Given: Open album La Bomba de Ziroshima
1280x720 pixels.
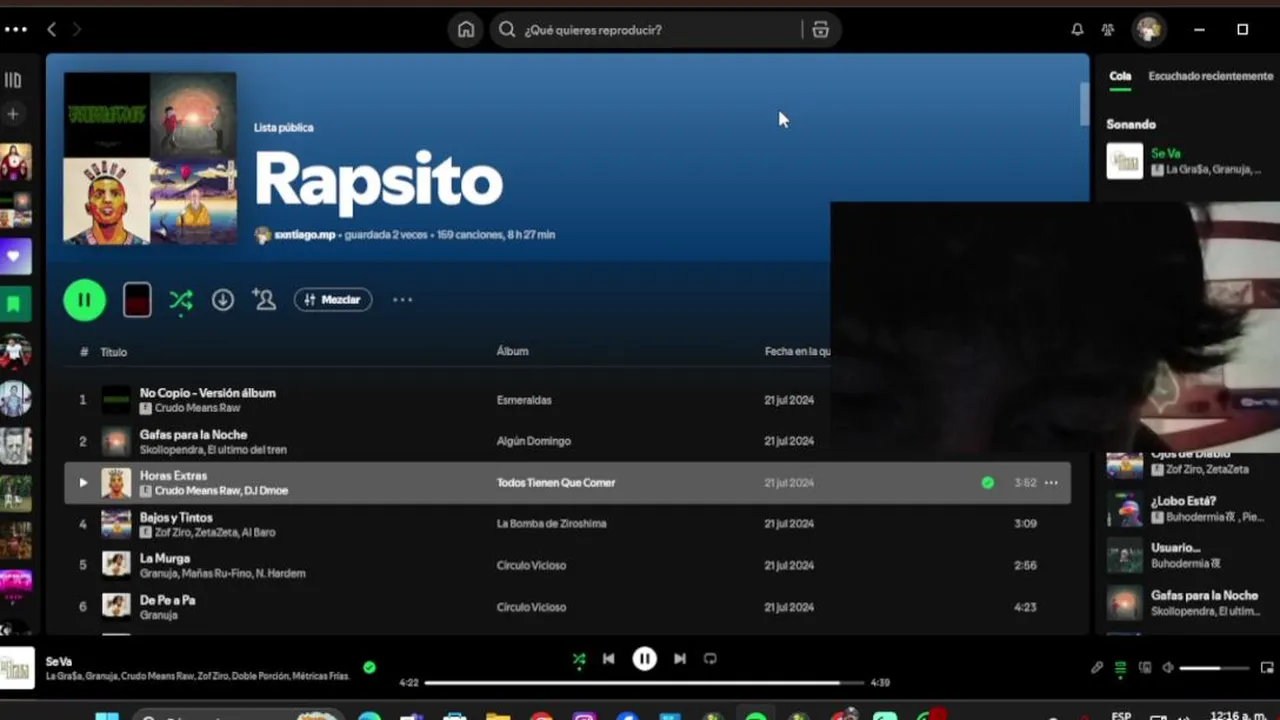Looking at the screenshot, I should [551, 524].
